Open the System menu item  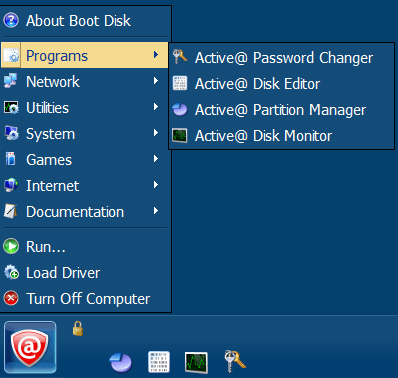click(85, 133)
